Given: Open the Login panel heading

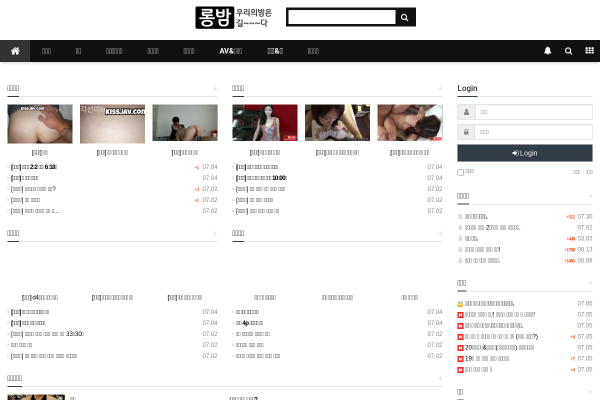Looking at the screenshot, I should (467, 88).
